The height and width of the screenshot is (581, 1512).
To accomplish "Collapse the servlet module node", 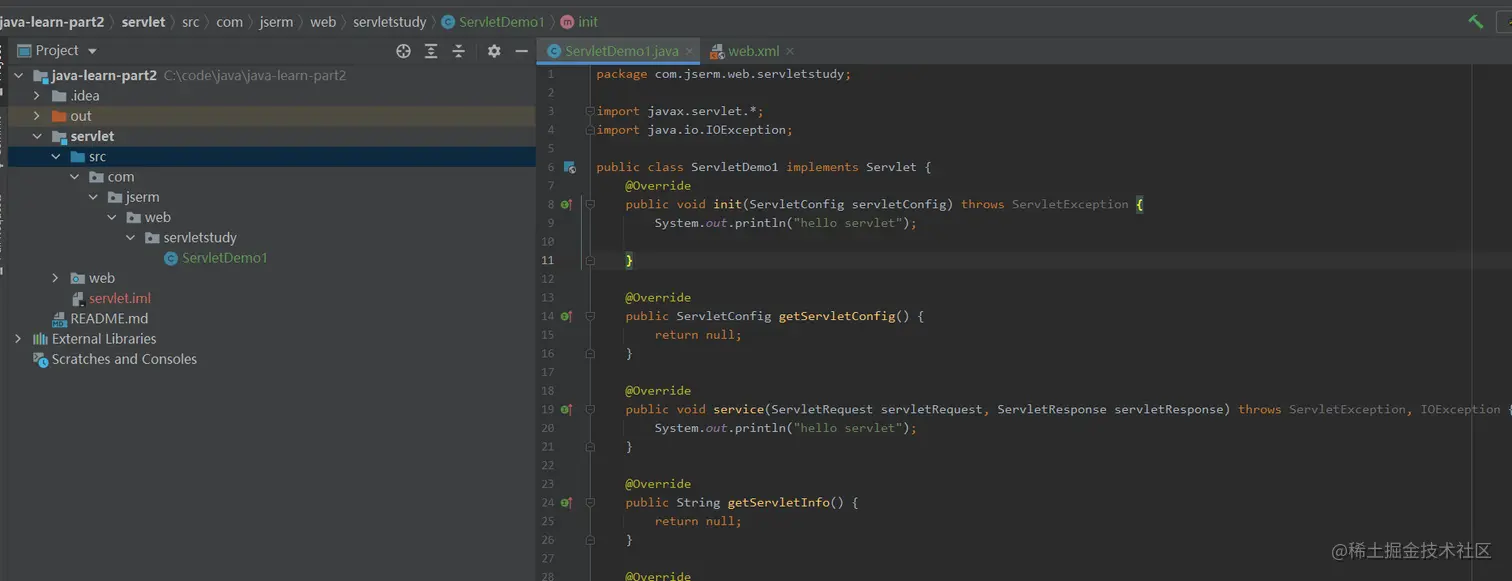I will 37,136.
